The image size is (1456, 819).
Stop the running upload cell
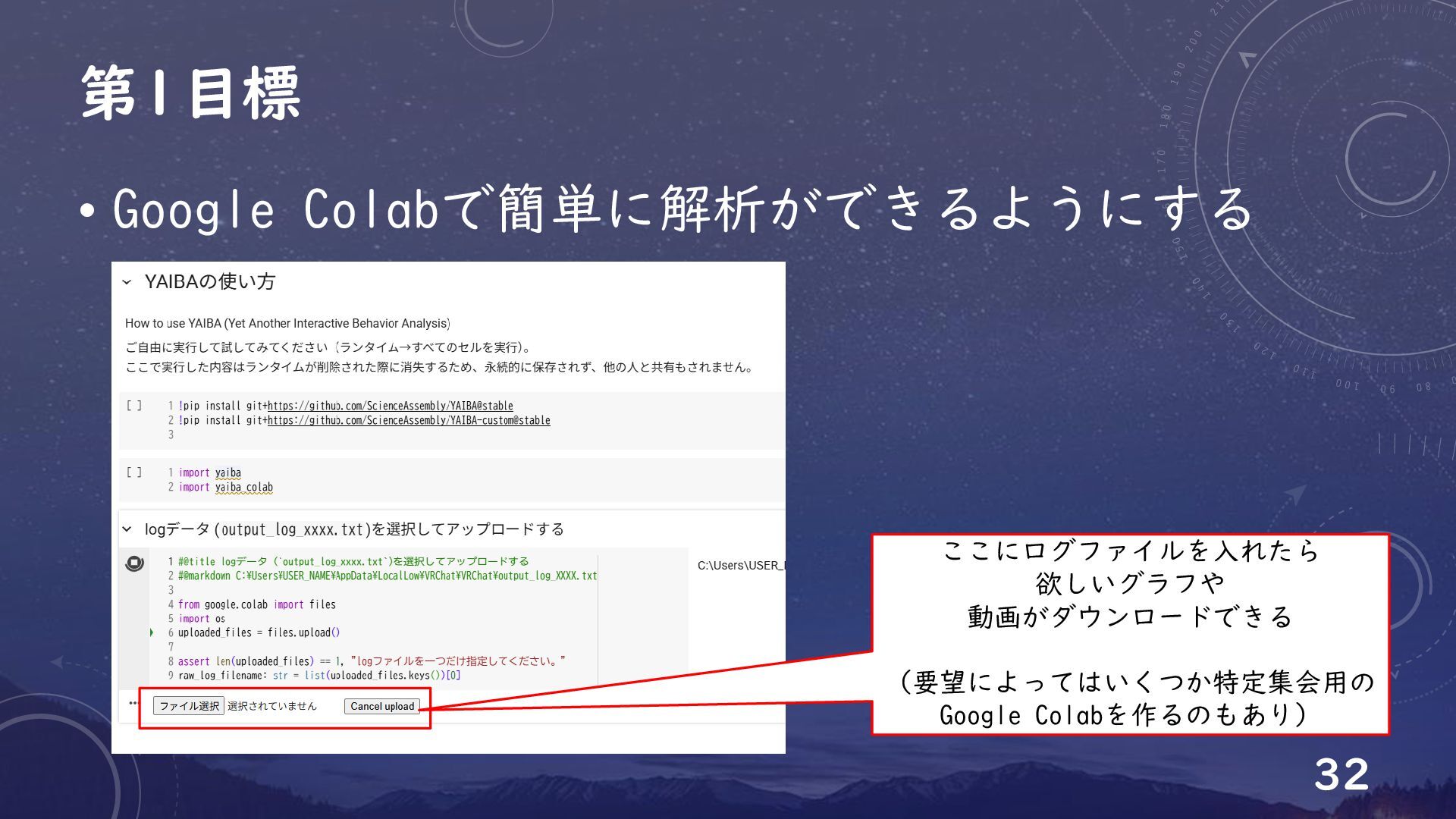pos(134,563)
